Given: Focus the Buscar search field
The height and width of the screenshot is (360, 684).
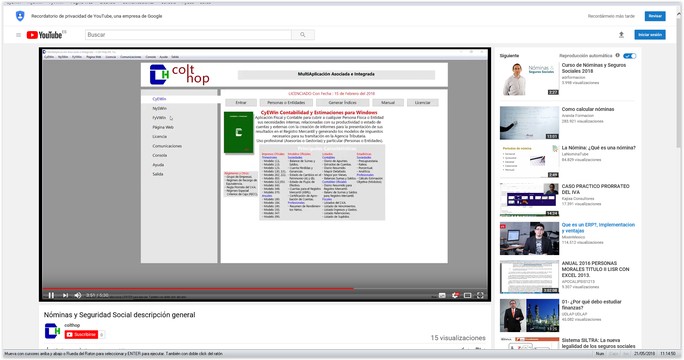Looking at the screenshot, I should (188, 35).
